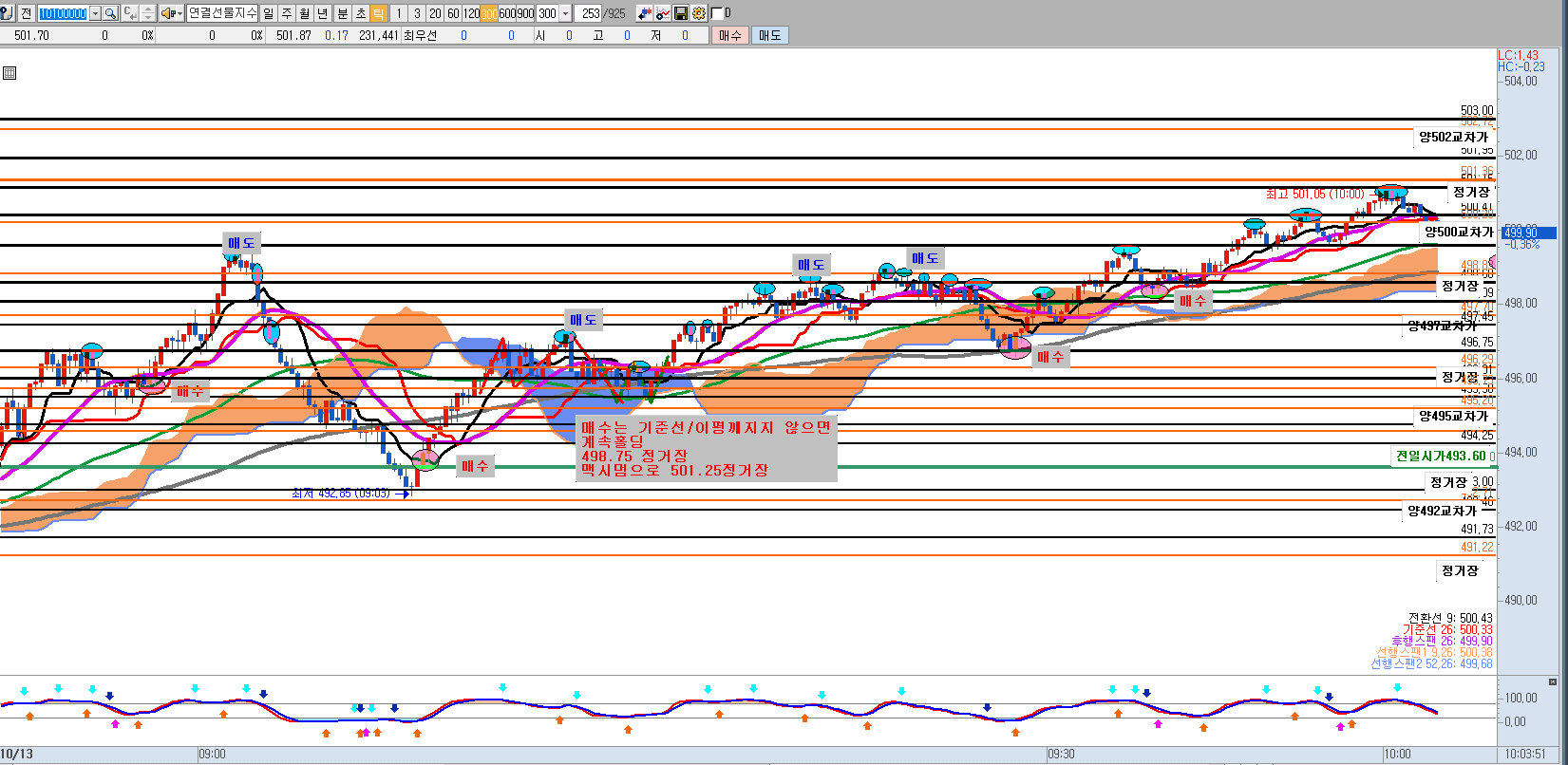Click the save floppy disk icon
This screenshot has width=1568, height=765.
coord(681,13)
